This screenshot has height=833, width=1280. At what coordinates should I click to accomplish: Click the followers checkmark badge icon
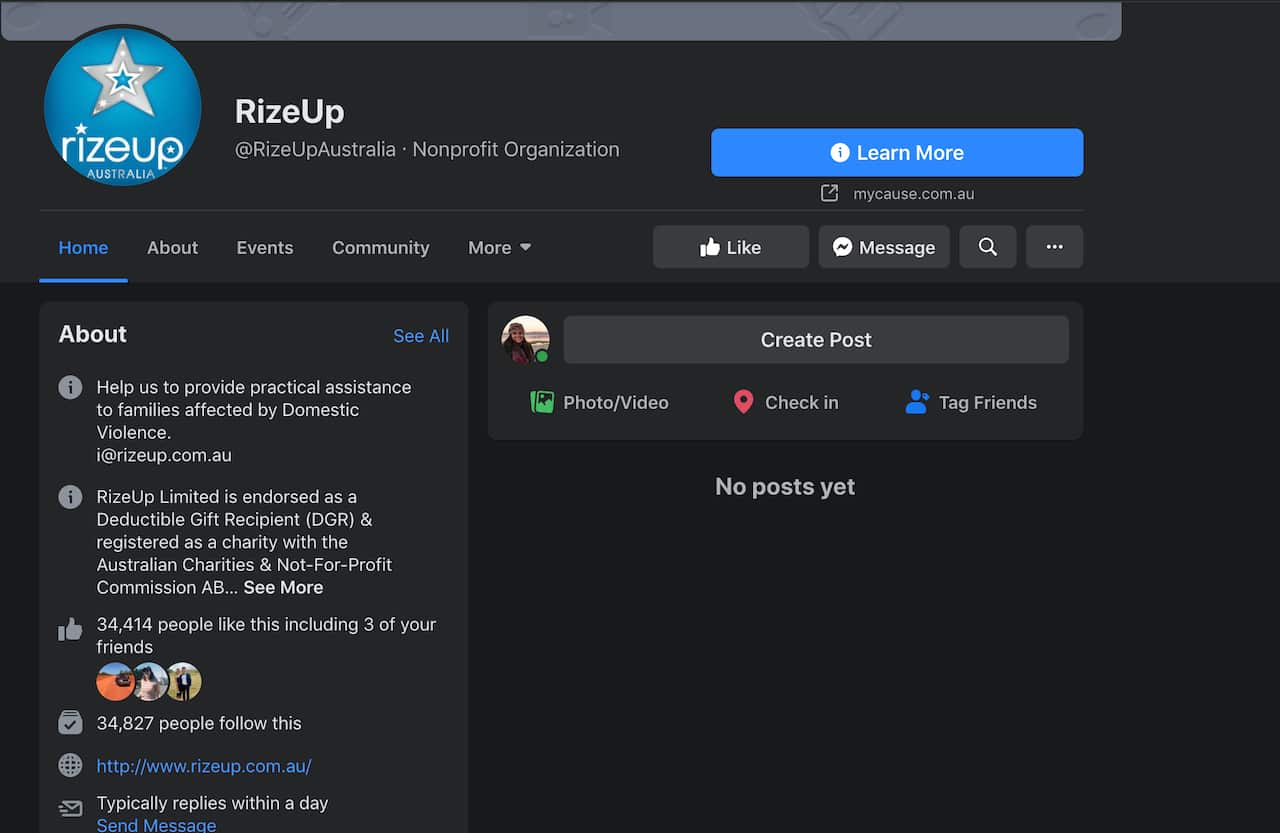point(70,722)
